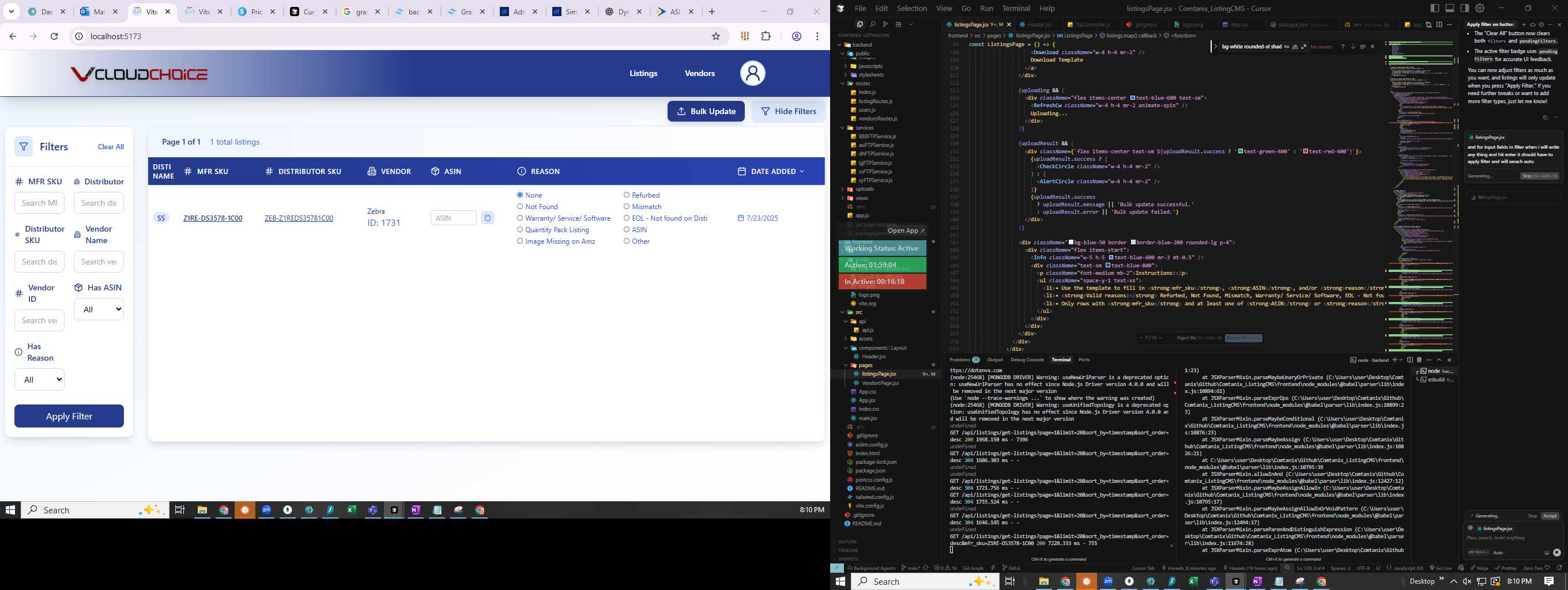Viewport: 1568px width, 590px height.
Task: Go to Vendors in the site header
Action: [x=699, y=73]
